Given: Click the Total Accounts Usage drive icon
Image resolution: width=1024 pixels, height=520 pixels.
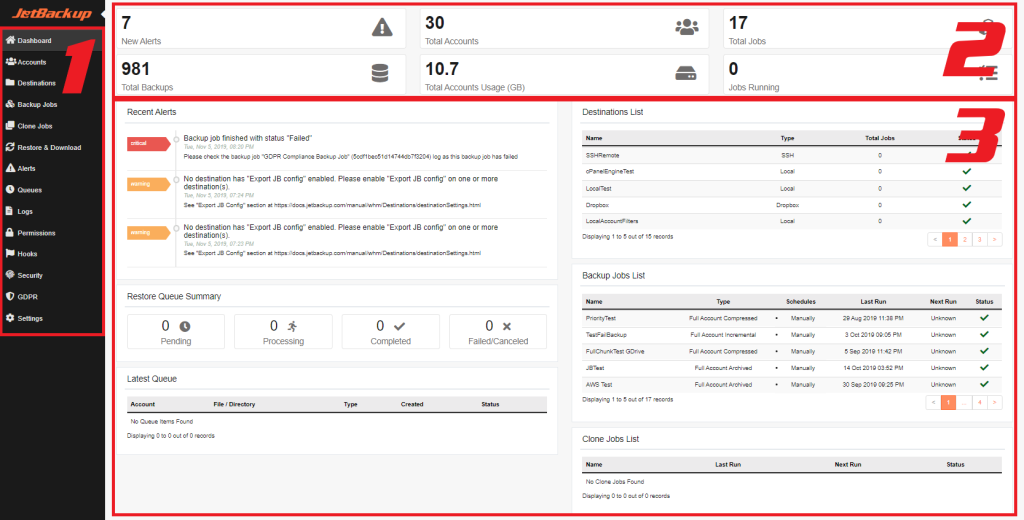Looking at the screenshot, I should coord(686,74).
